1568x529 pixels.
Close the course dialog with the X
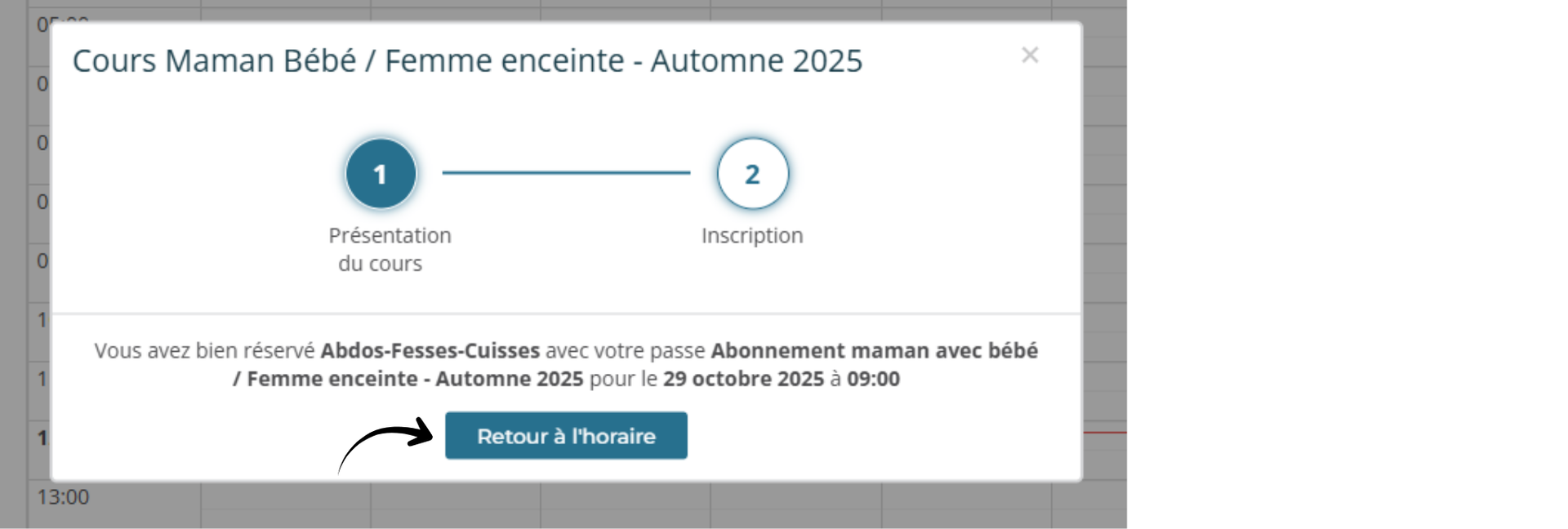coord(1030,56)
